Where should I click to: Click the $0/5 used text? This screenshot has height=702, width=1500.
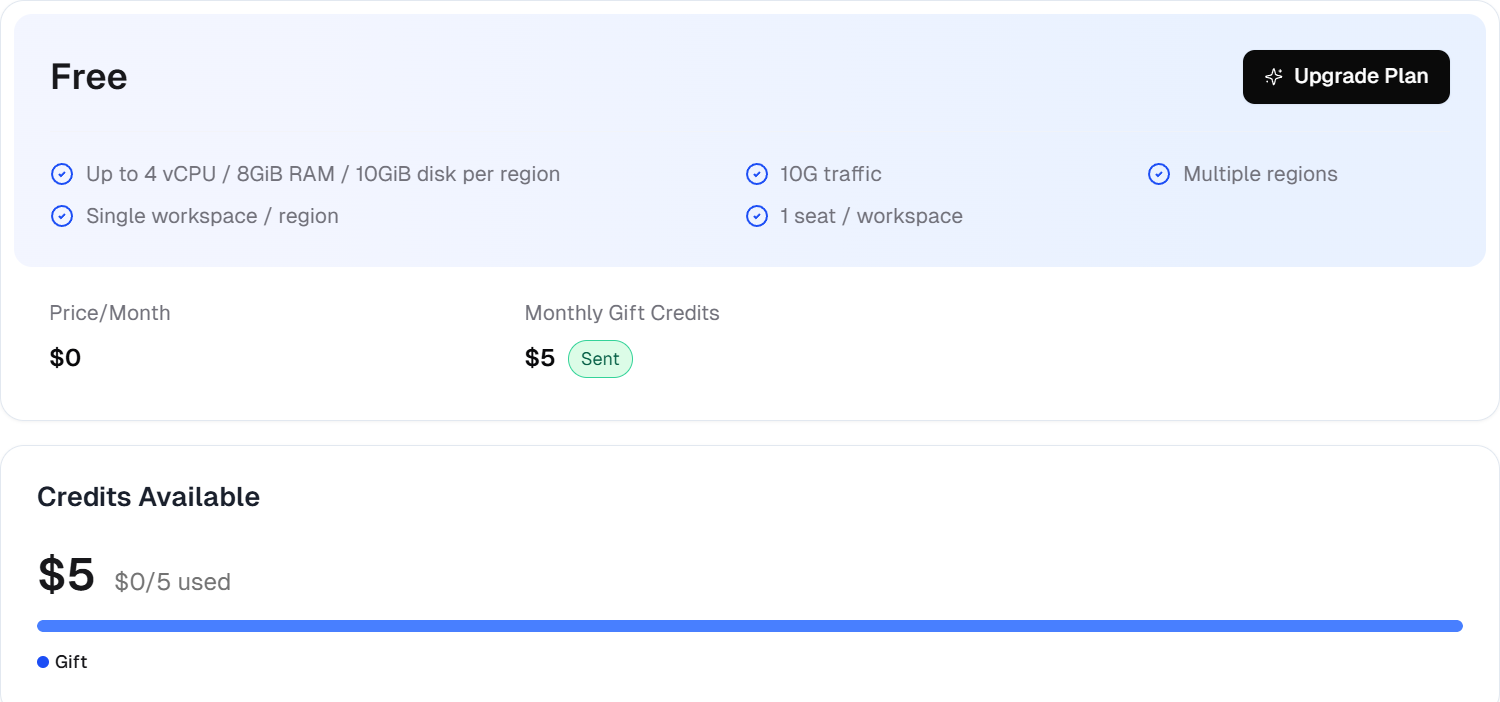coord(173,582)
